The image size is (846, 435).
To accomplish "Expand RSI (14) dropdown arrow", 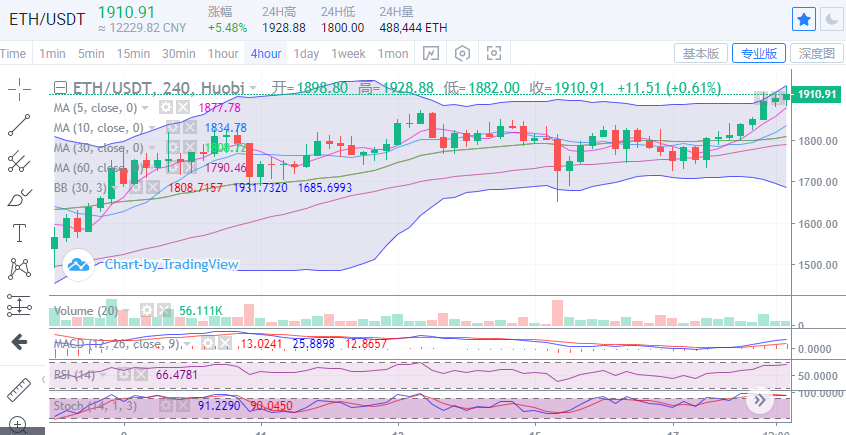I will coord(104,375).
